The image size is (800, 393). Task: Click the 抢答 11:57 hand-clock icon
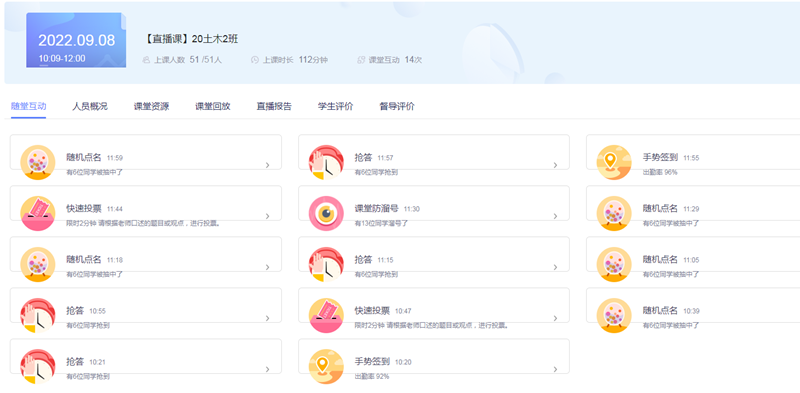click(x=326, y=162)
